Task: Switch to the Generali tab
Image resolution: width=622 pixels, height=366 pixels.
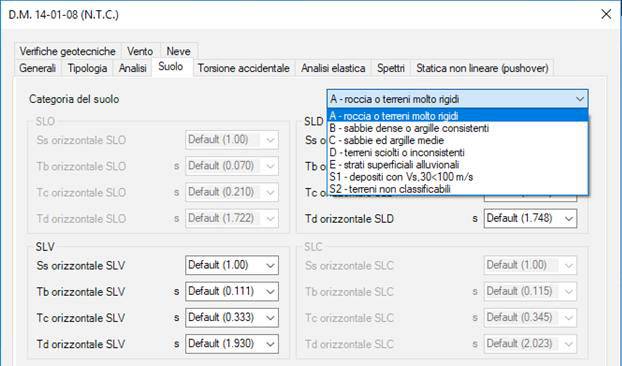Action: (x=38, y=68)
